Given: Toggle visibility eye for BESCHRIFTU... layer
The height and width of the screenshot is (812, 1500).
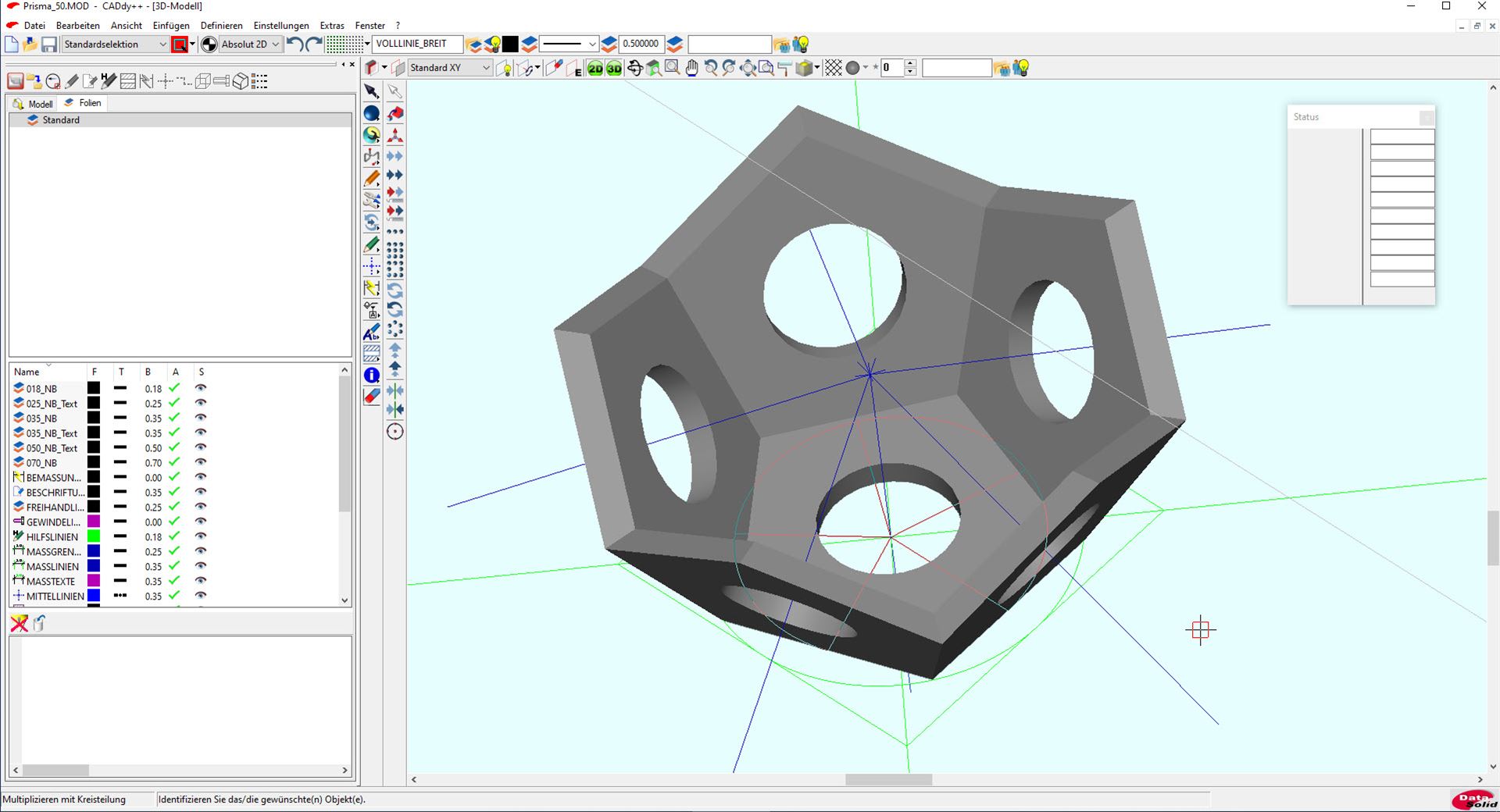Looking at the screenshot, I should click(201, 492).
